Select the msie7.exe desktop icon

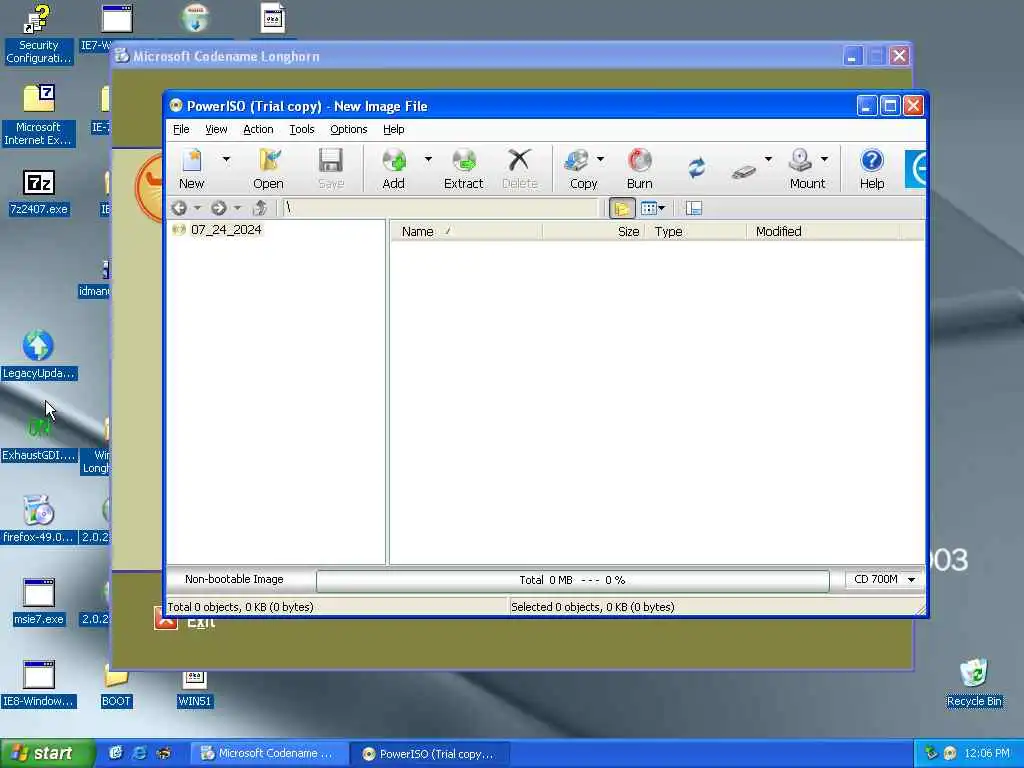coord(39,601)
